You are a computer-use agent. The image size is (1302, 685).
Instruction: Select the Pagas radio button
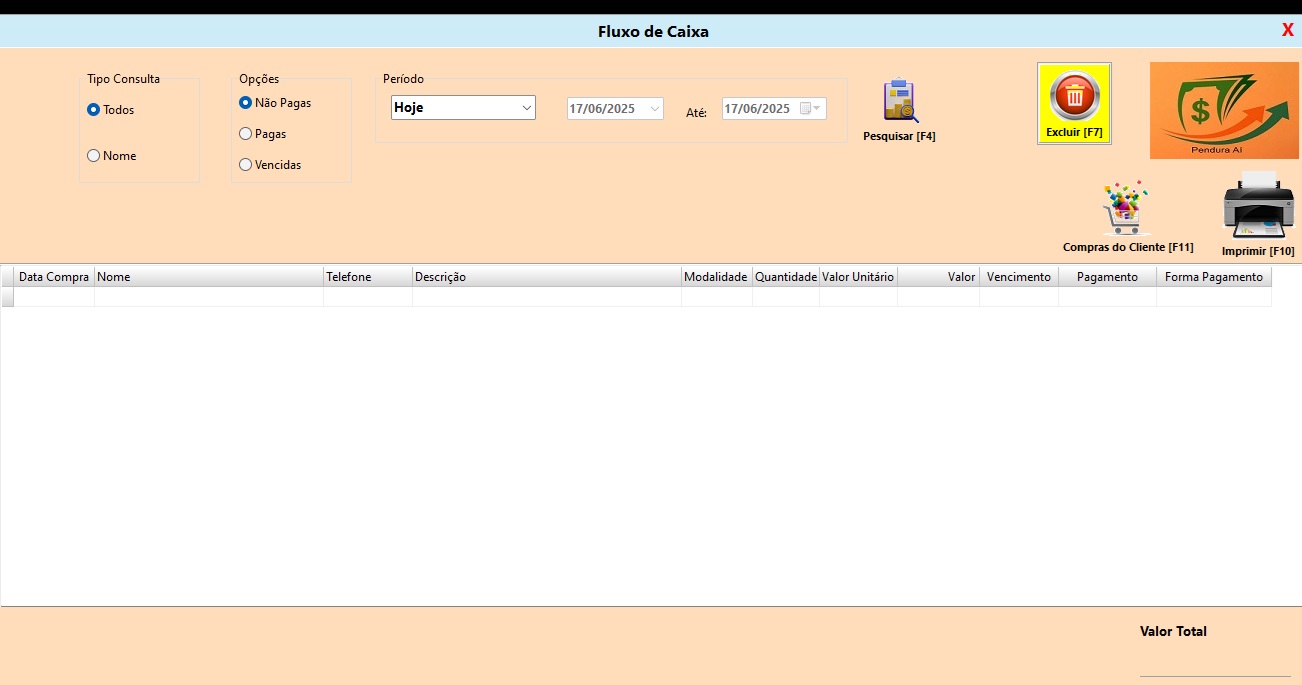click(x=246, y=134)
